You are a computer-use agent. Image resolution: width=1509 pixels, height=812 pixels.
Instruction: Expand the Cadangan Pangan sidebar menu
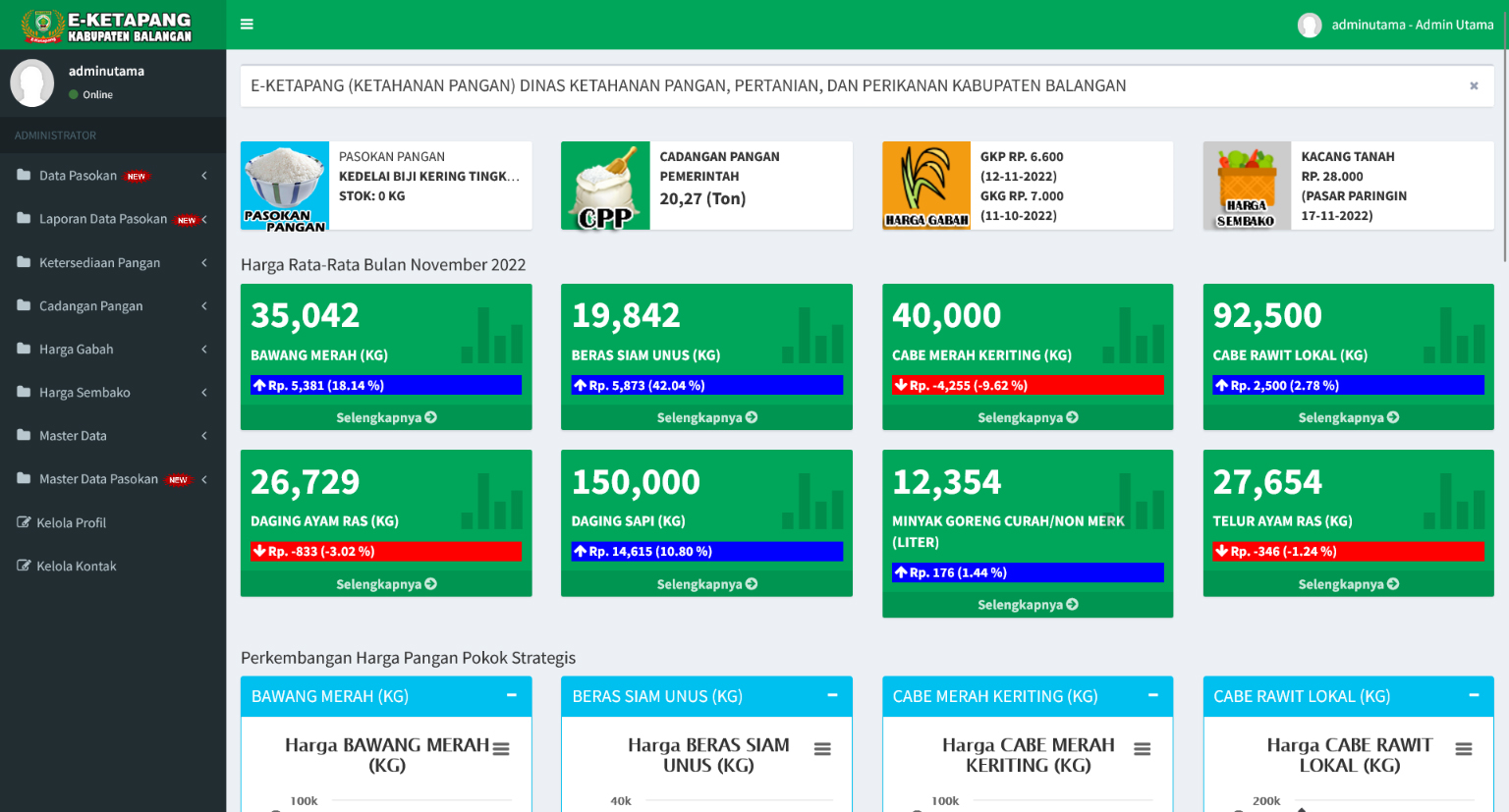click(112, 306)
